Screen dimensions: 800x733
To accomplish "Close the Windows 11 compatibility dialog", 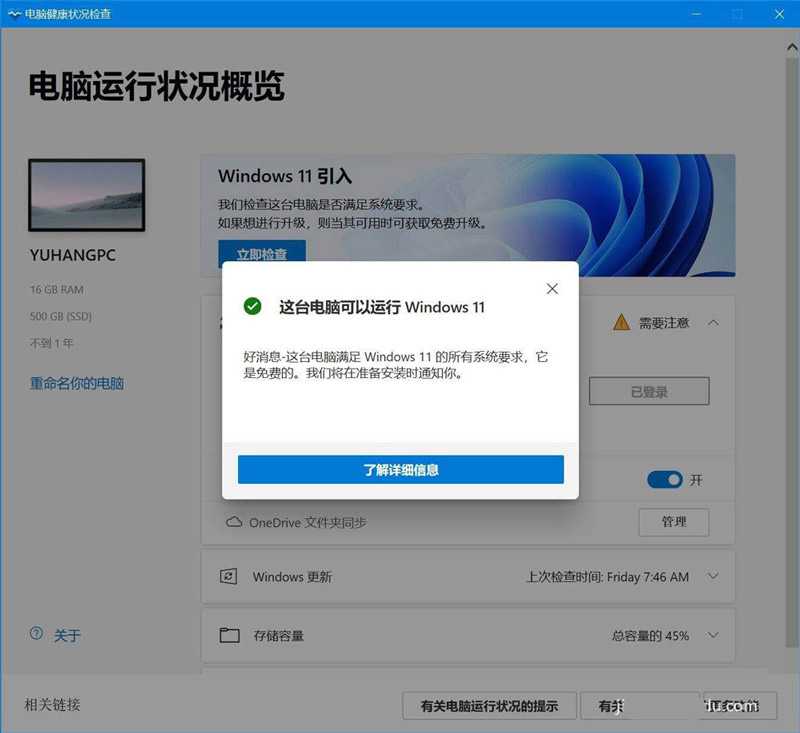I will pos(552,289).
